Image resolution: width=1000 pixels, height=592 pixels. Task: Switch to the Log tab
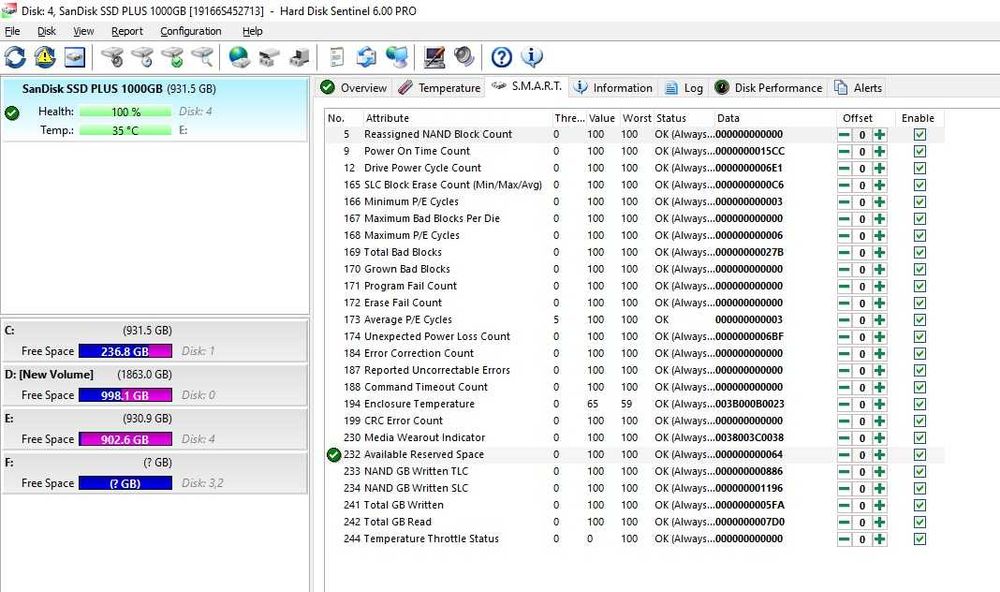click(684, 88)
